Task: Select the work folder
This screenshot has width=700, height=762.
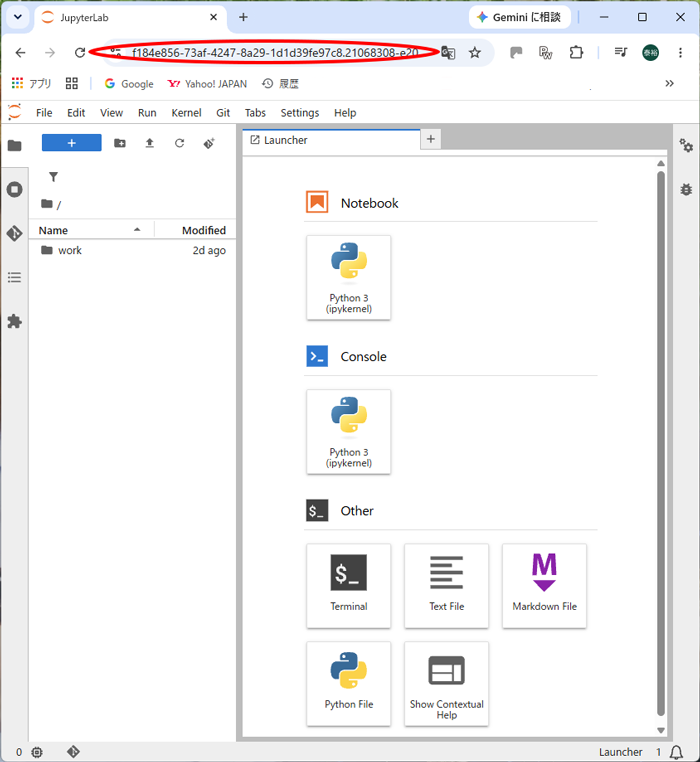Action: point(132,250)
